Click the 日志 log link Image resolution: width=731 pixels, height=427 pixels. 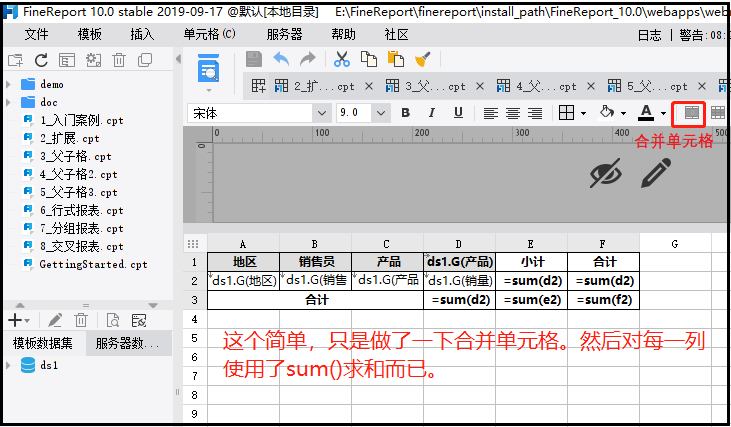coord(649,35)
